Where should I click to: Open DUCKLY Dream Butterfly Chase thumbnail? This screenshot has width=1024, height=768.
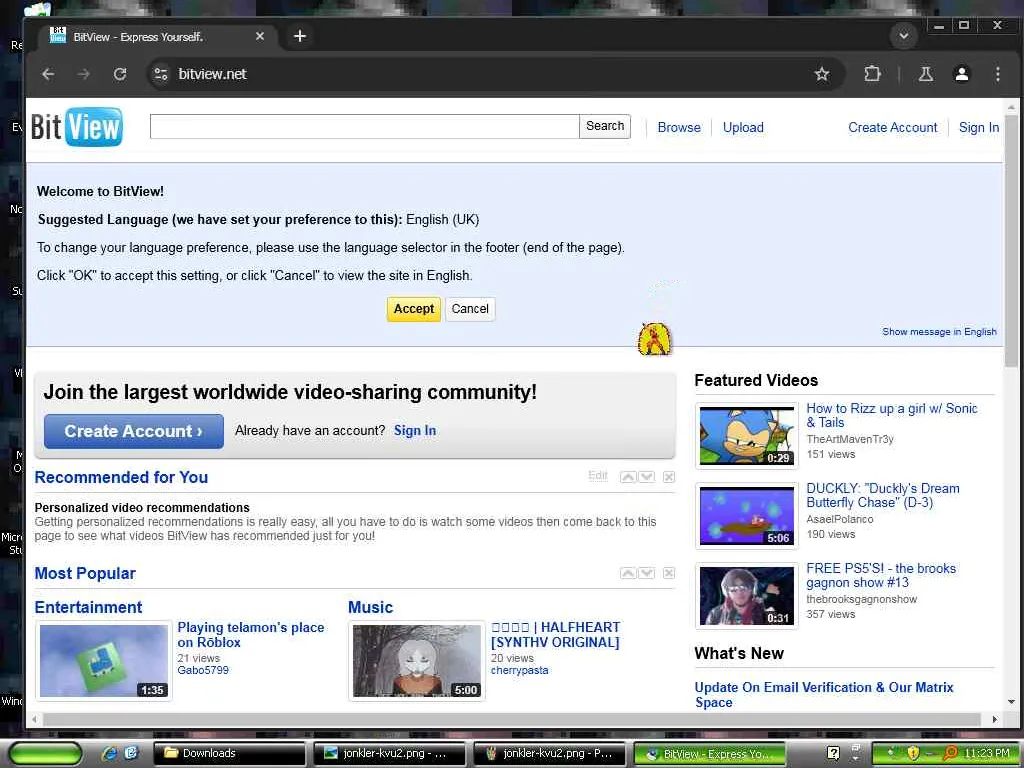tap(747, 515)
